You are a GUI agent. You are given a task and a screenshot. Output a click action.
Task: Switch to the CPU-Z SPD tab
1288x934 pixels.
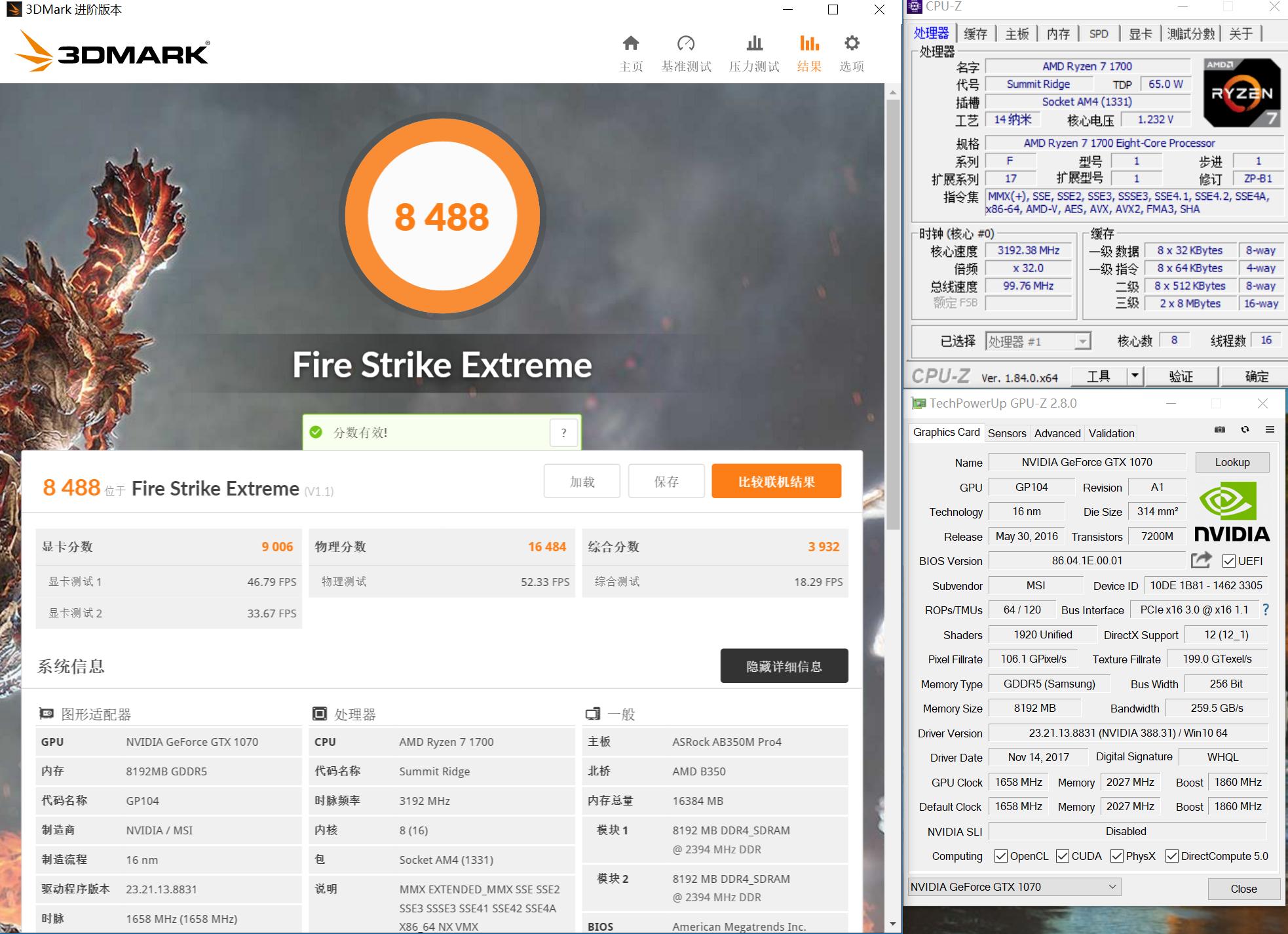pos(1099,33)
